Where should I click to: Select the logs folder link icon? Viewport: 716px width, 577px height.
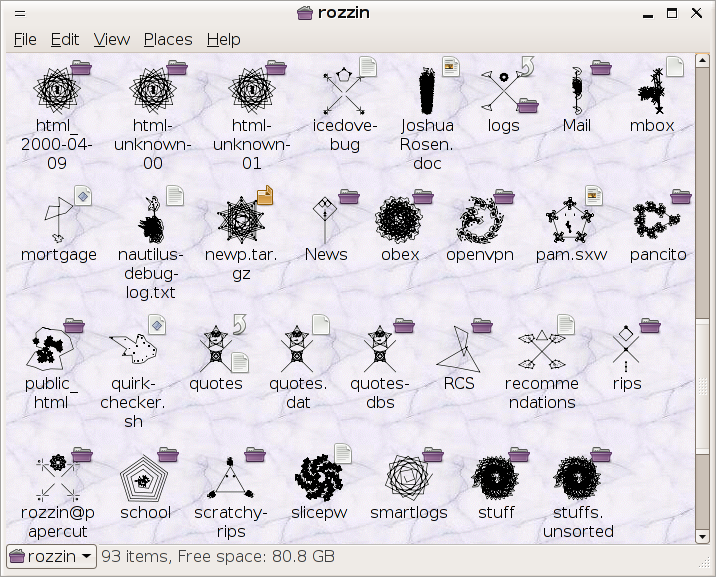[x=503, y=91]
